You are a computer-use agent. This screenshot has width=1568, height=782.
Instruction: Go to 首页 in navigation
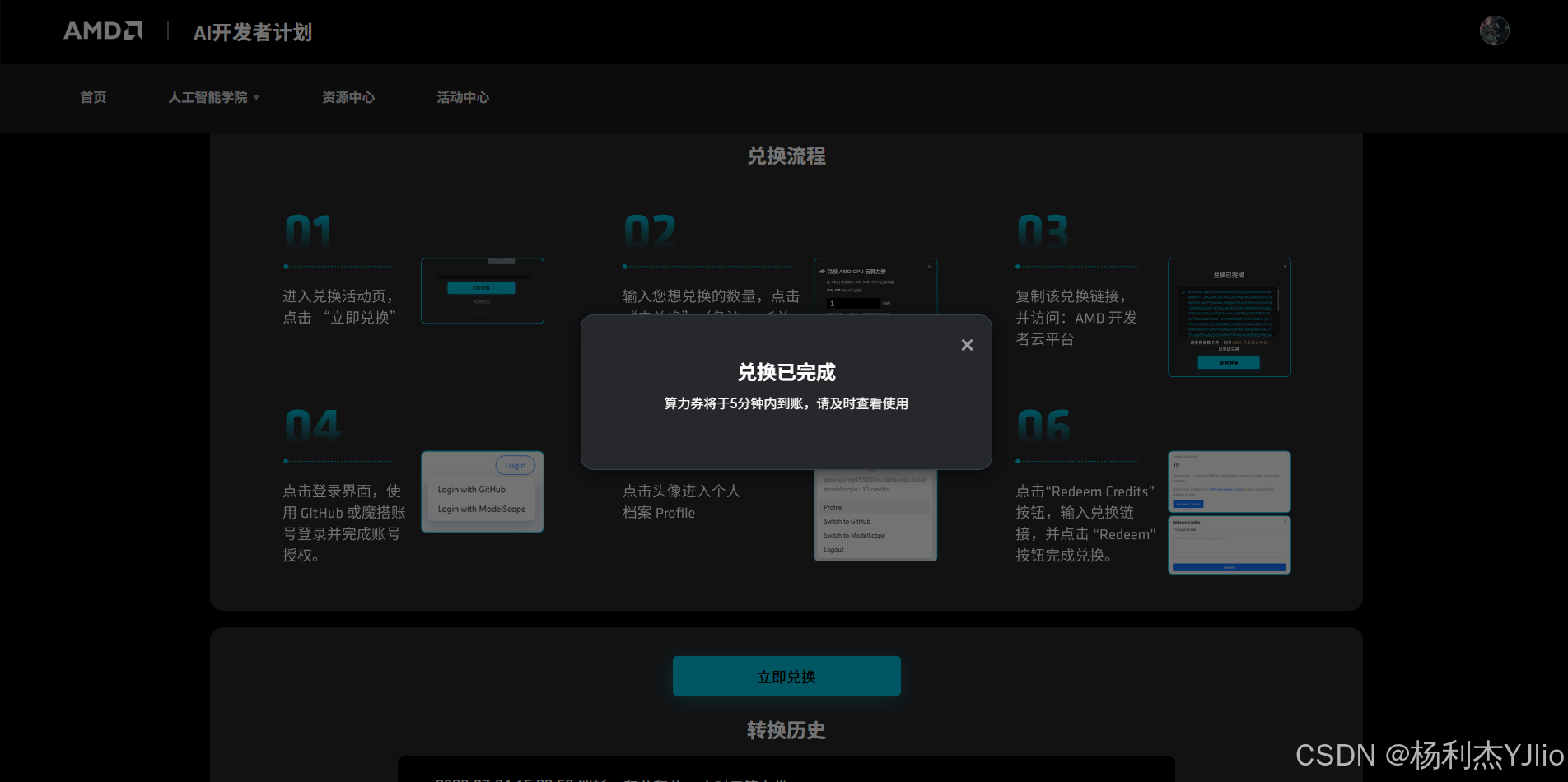click(x=93, y=97)
